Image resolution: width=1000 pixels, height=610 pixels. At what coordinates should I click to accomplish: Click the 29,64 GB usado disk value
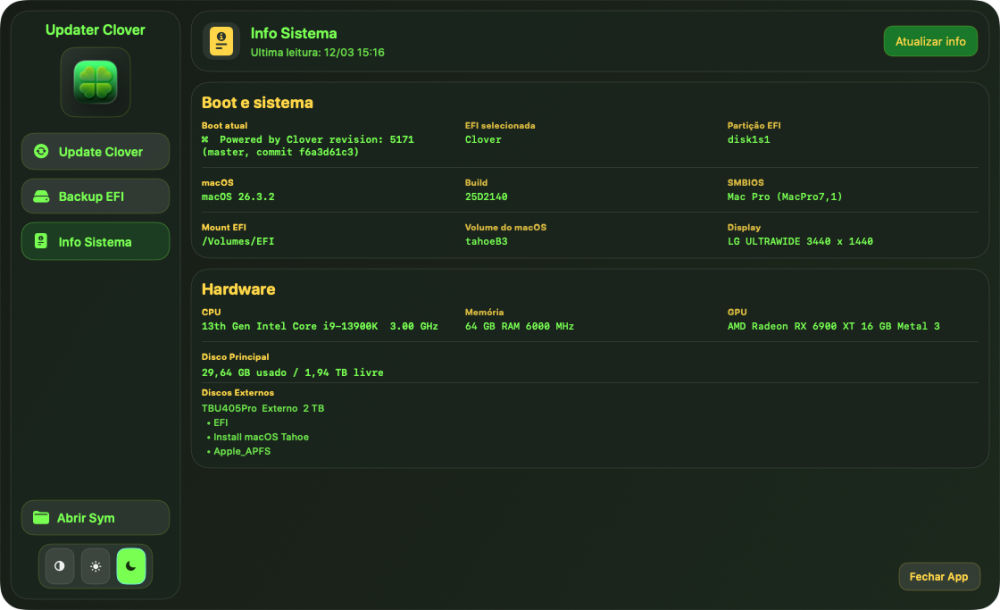[x=292, y=372]
